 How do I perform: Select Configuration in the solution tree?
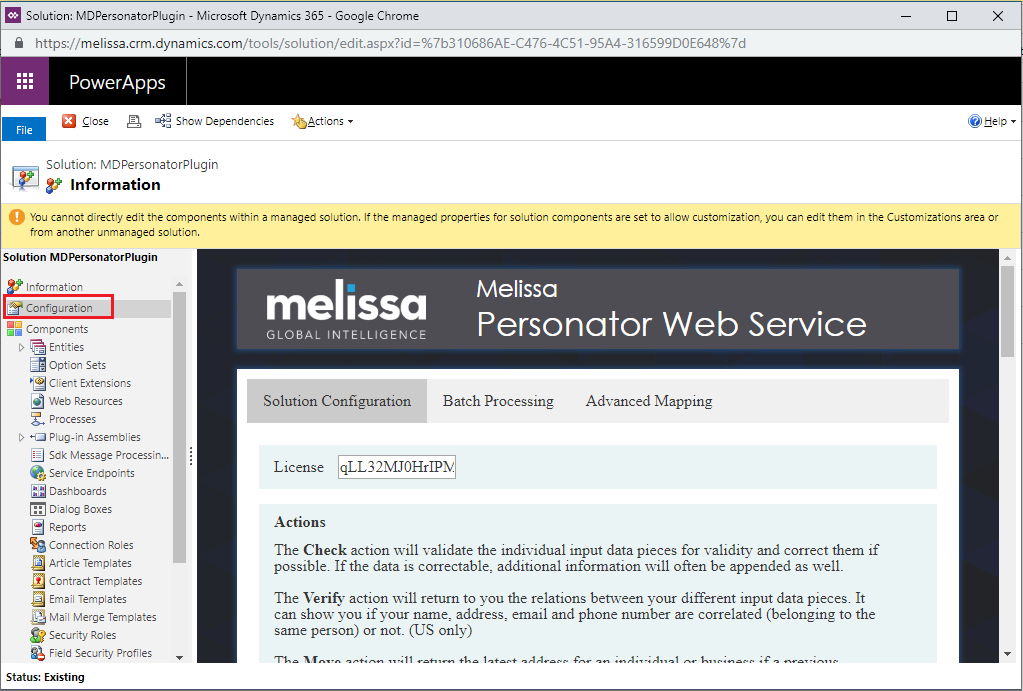[x=59, y=308]
